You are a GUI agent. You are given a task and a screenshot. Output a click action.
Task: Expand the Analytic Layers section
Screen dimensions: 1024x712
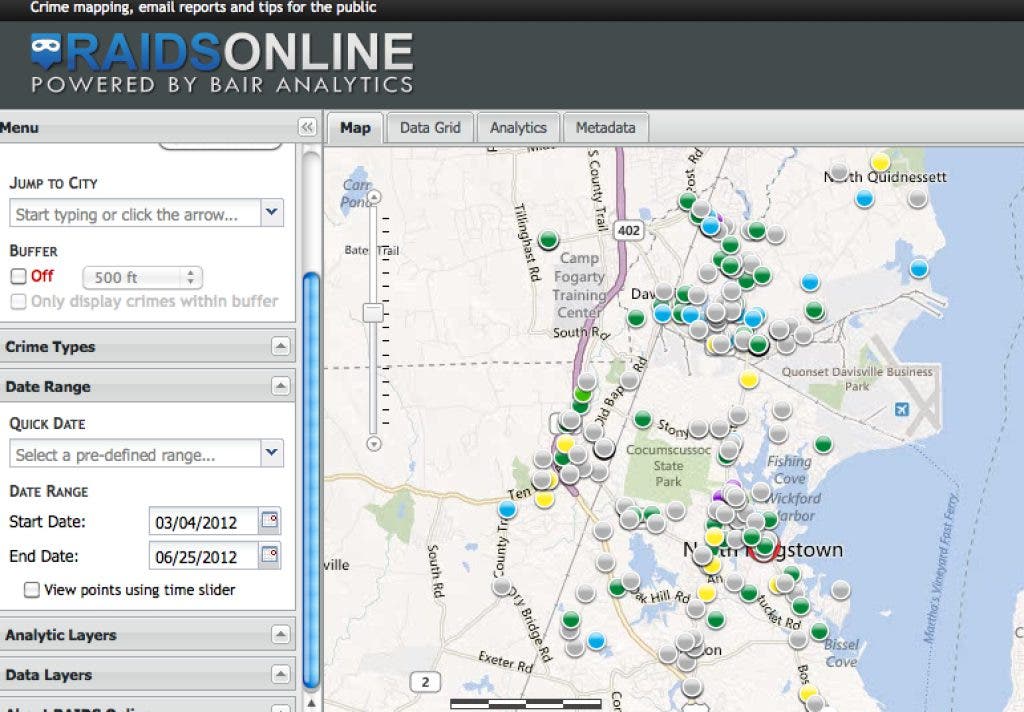point(280,634)
